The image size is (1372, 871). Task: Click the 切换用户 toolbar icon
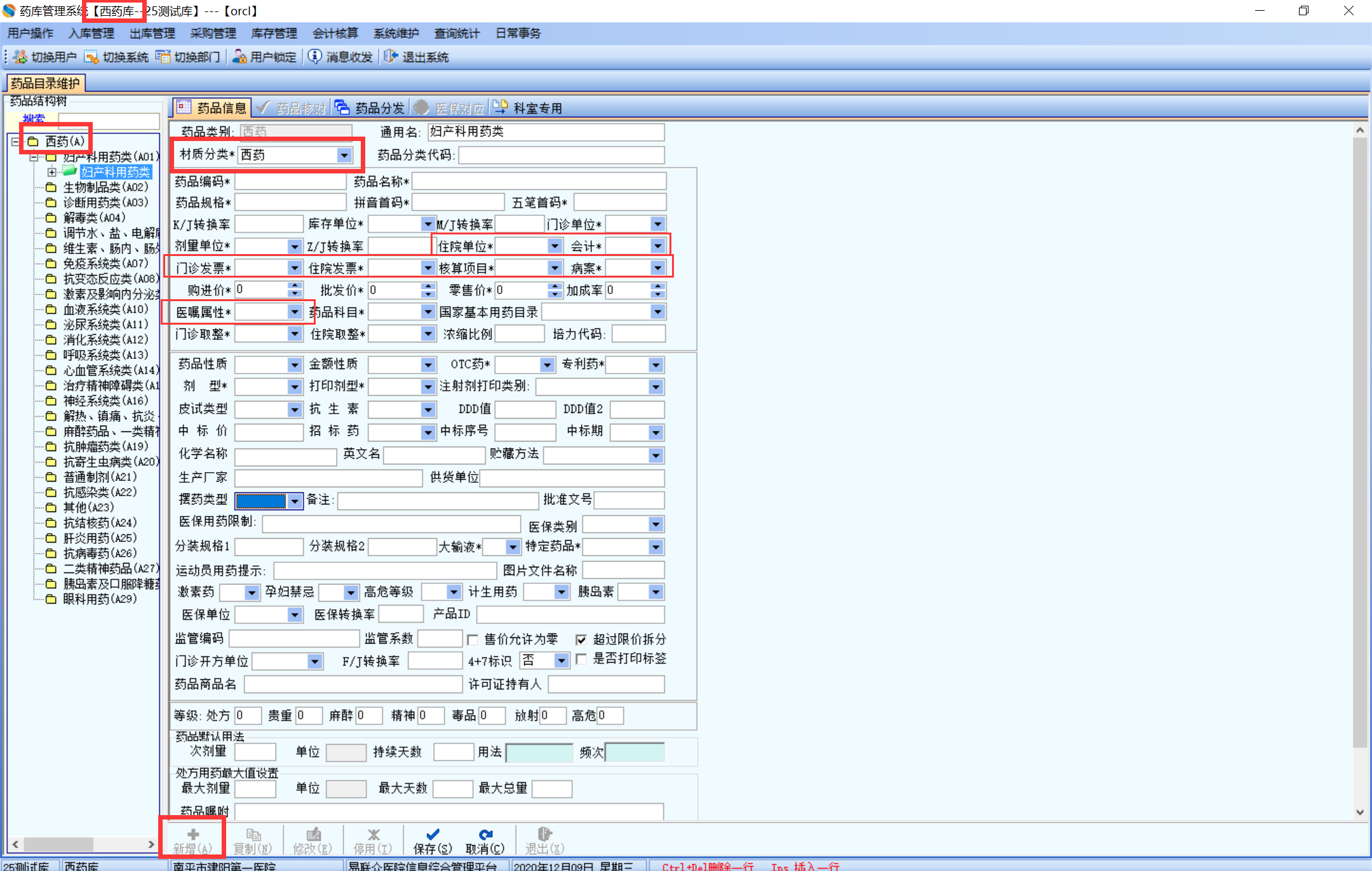pos(20,57)
